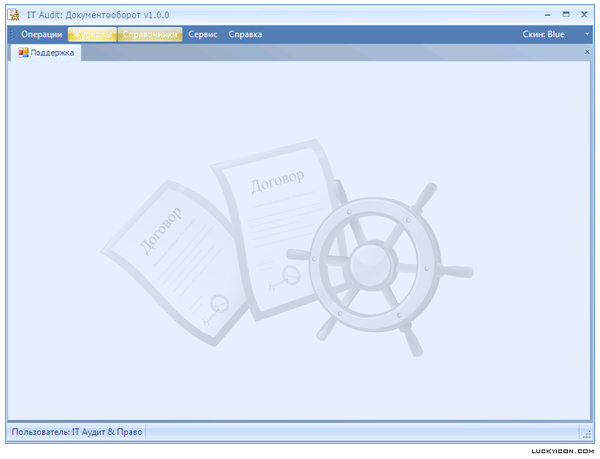Minimize the IT Audit window
The image size is (600, 459).
549,14
